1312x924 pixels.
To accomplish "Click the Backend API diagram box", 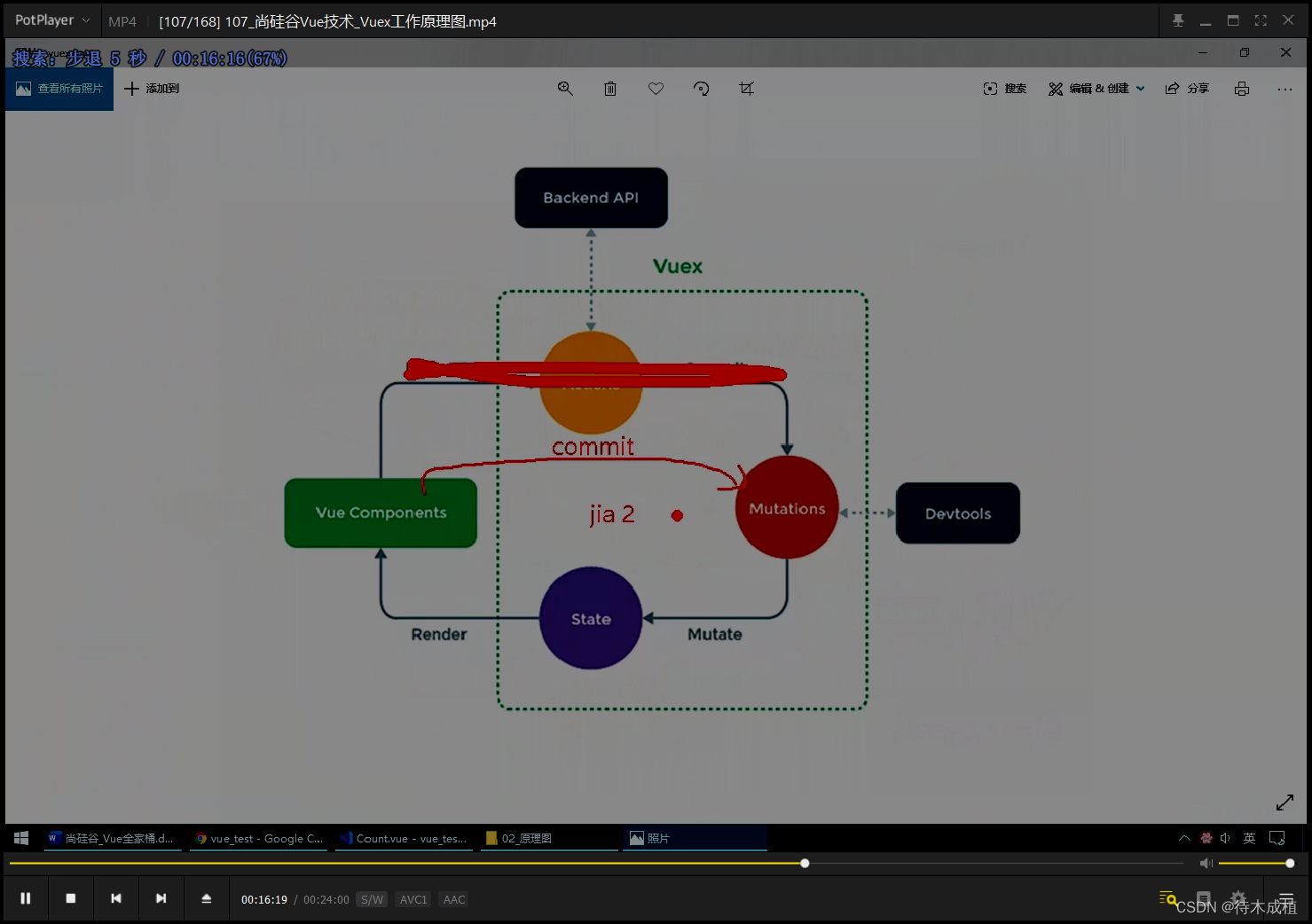I will click(591, 198).
